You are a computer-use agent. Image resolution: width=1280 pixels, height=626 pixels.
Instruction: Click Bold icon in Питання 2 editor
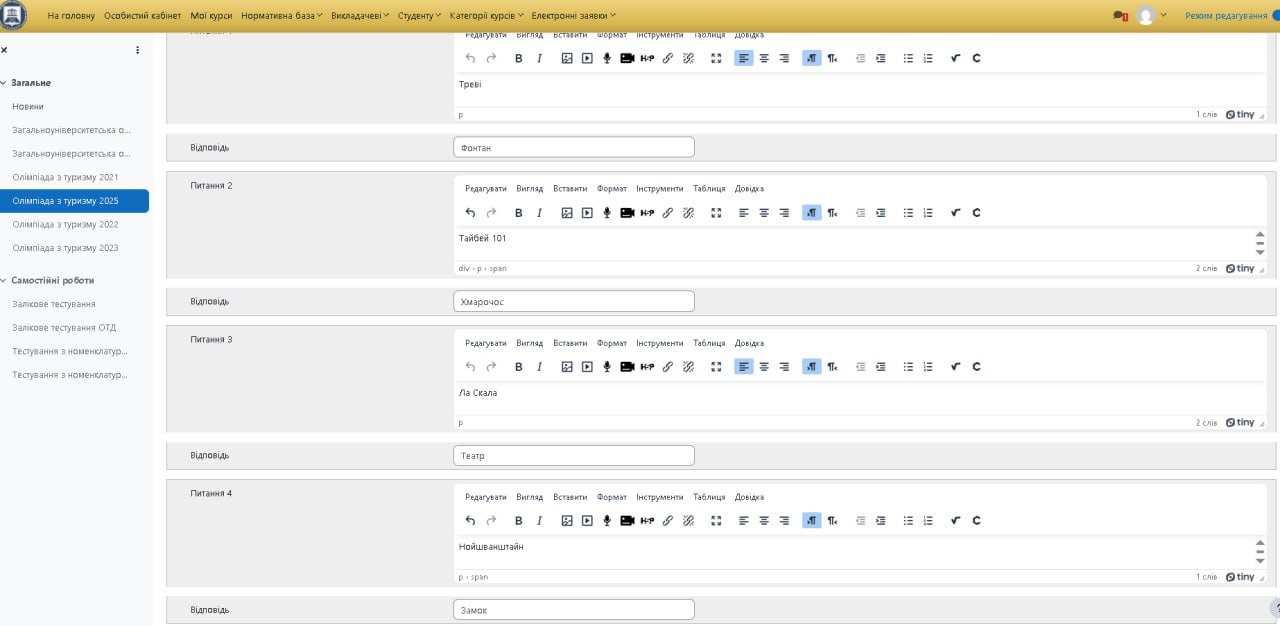tap(518, 212)
